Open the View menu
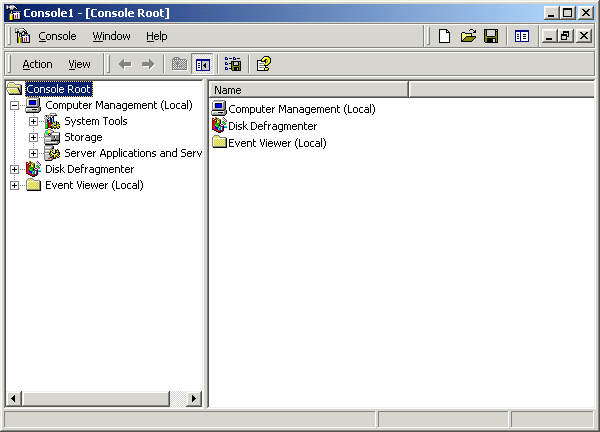 (79, 64)
